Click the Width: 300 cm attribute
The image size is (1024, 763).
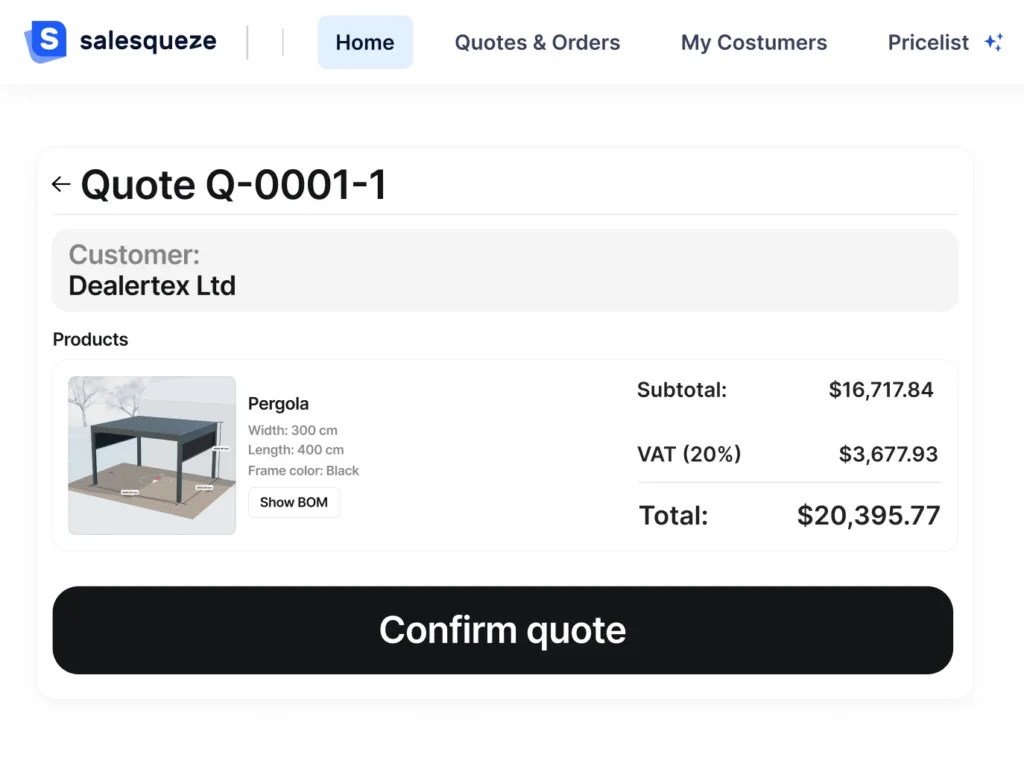coord(293,431)
